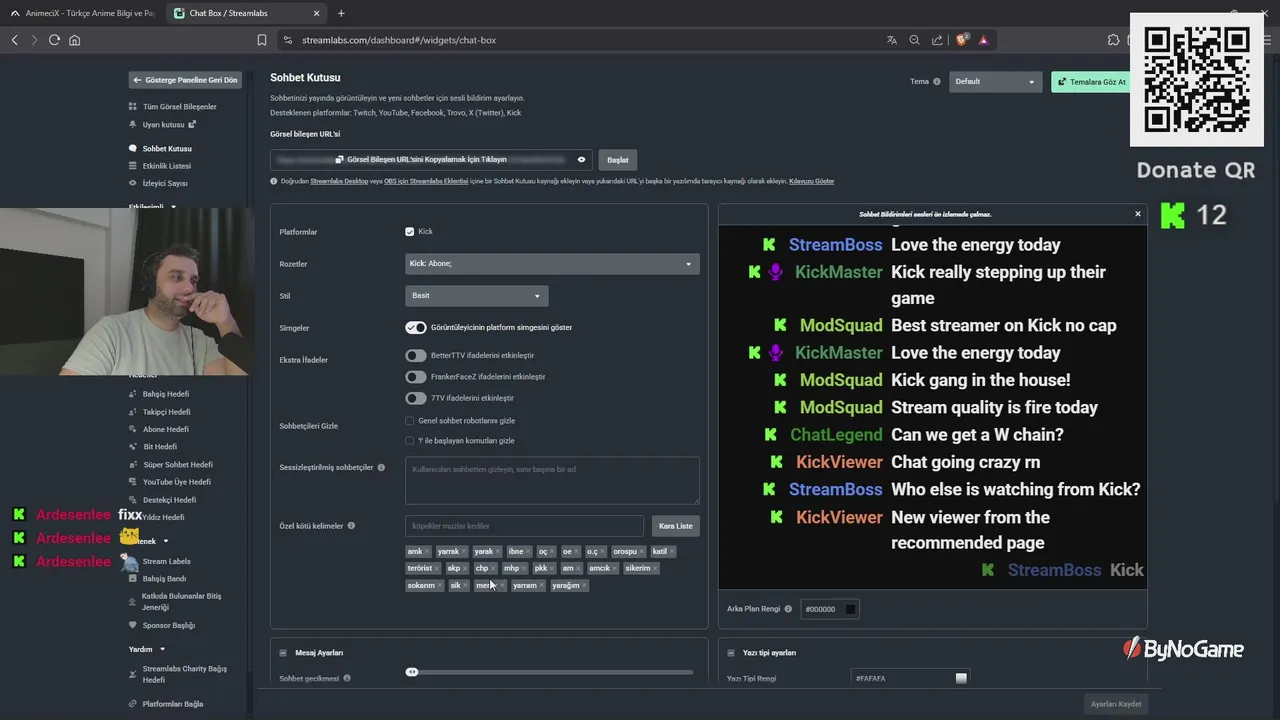
Task: Open the 'Kılavuzu Göster' link
Action: click(811, 181)
